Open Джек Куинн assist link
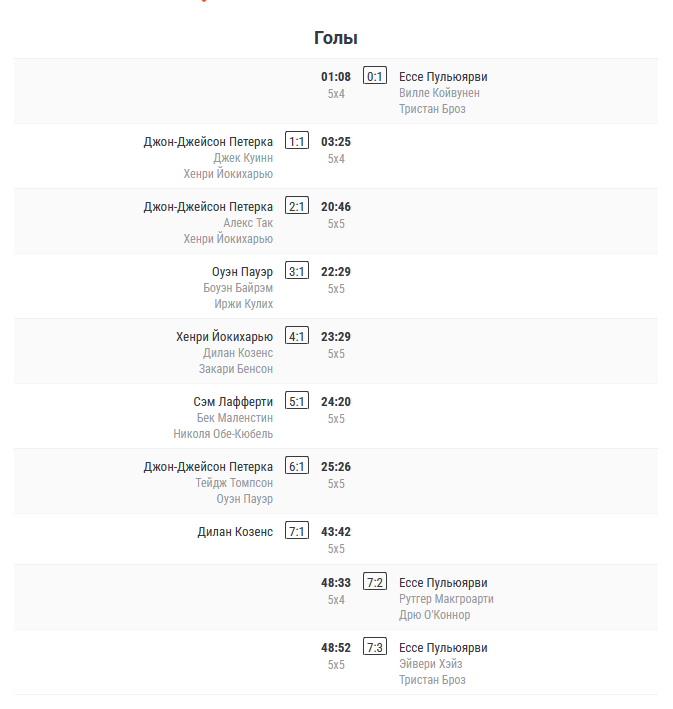673x709 pixels. tap(243, 158)
